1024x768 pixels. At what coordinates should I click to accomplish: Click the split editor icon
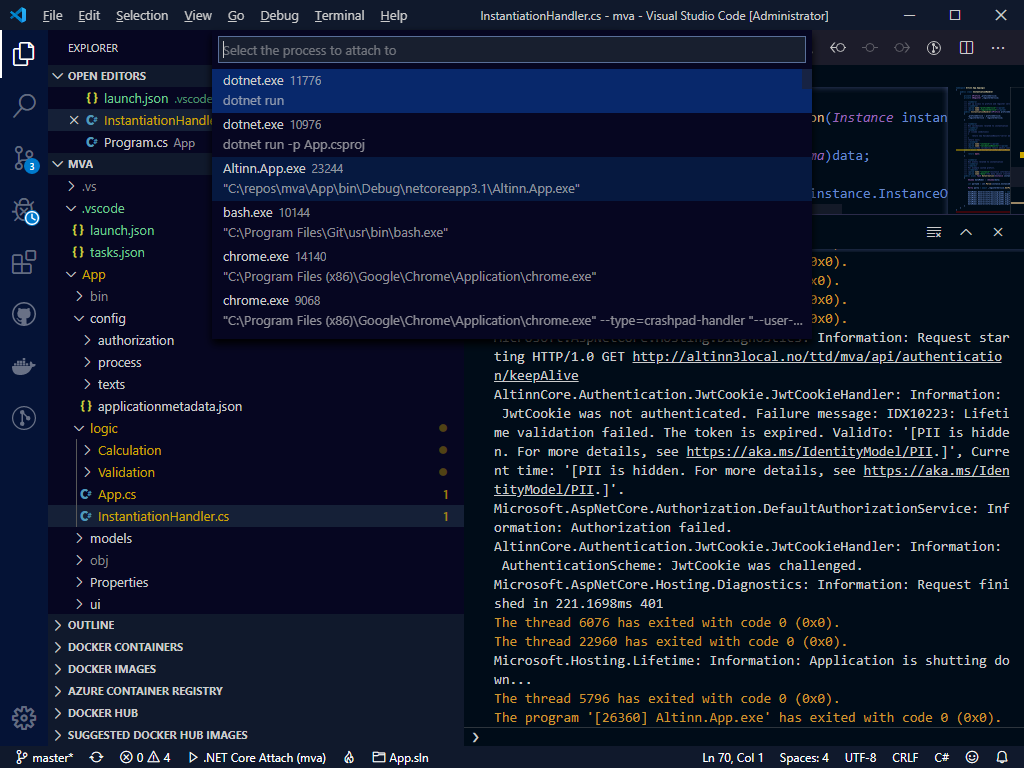click(966, 48)
